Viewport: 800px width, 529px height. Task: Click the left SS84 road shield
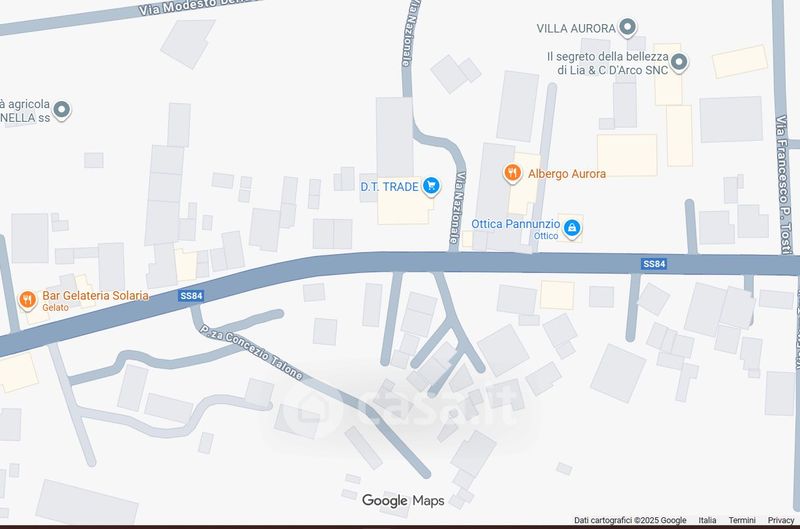click(191, 296)
